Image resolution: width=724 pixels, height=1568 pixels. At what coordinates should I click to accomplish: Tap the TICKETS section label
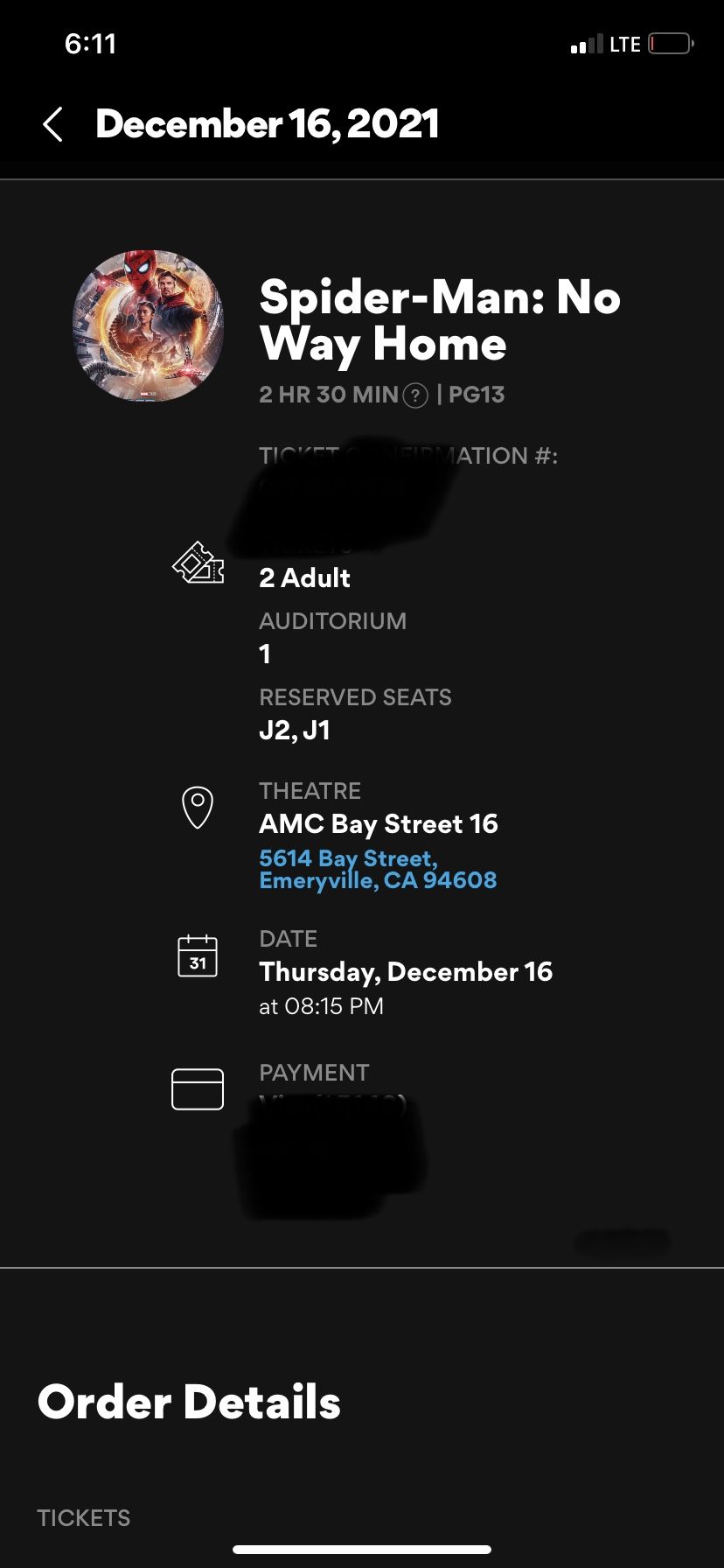tap(84, 1517)
